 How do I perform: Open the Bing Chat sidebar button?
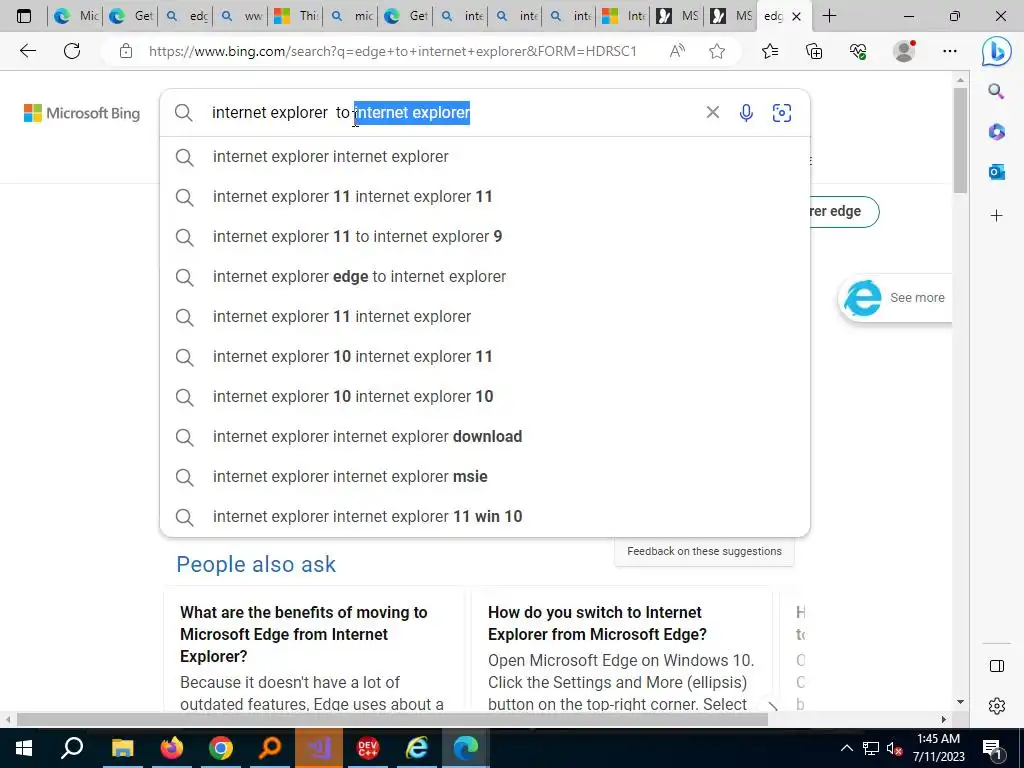point(996,51)
